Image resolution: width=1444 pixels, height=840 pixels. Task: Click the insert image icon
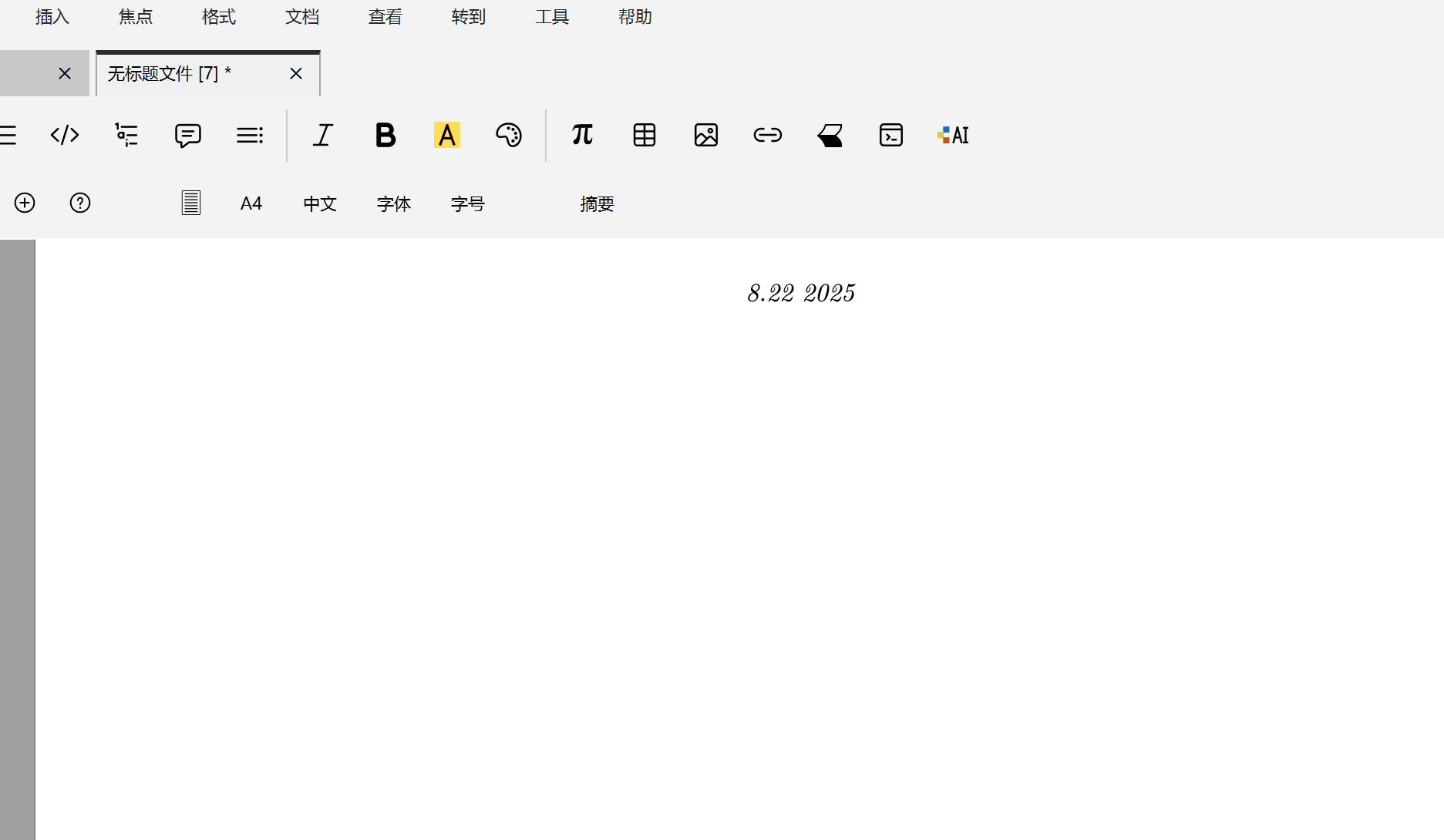click(706, 135)
